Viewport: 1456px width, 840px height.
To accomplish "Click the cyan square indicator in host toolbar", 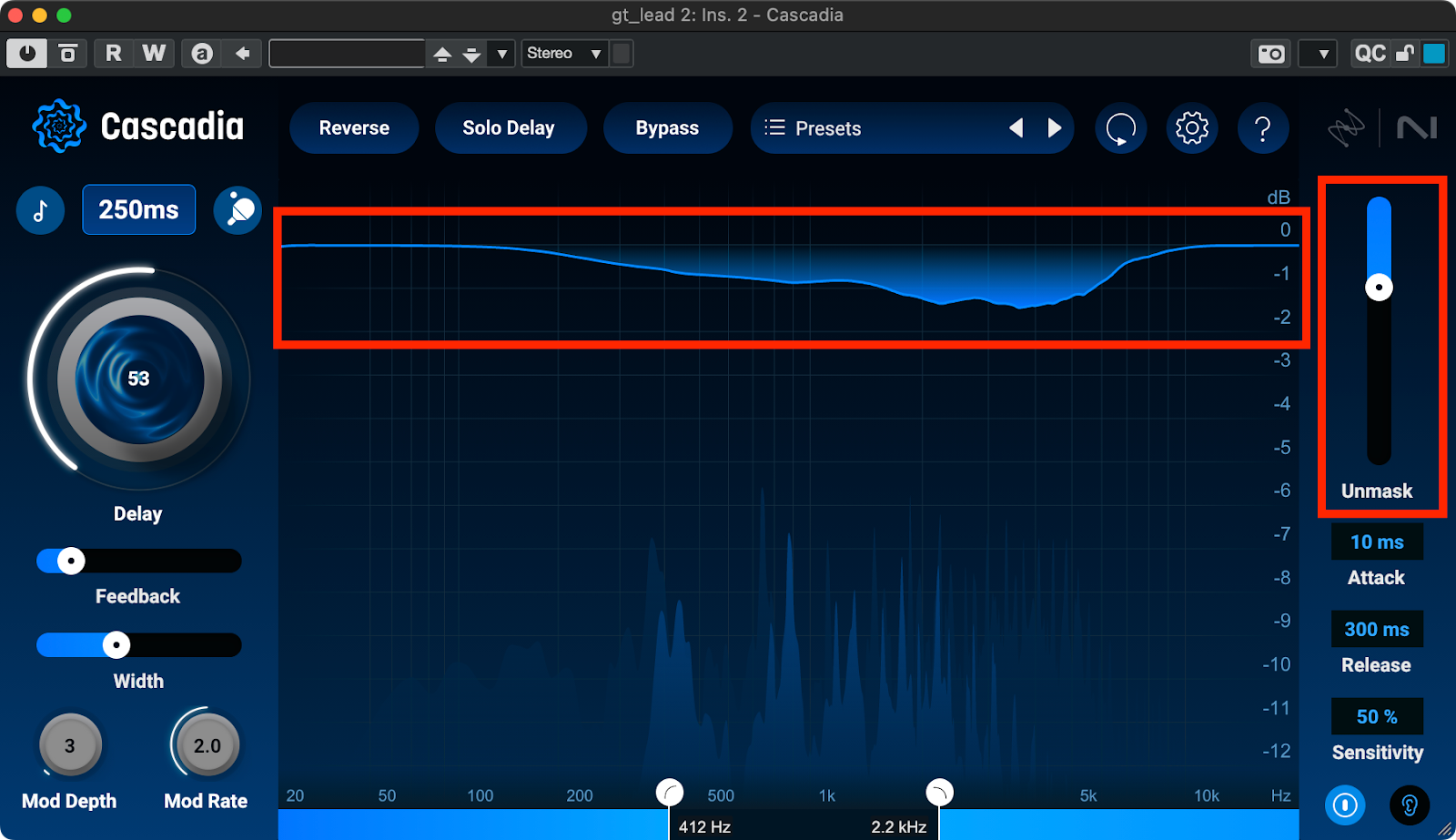I will coord(1434,54).
